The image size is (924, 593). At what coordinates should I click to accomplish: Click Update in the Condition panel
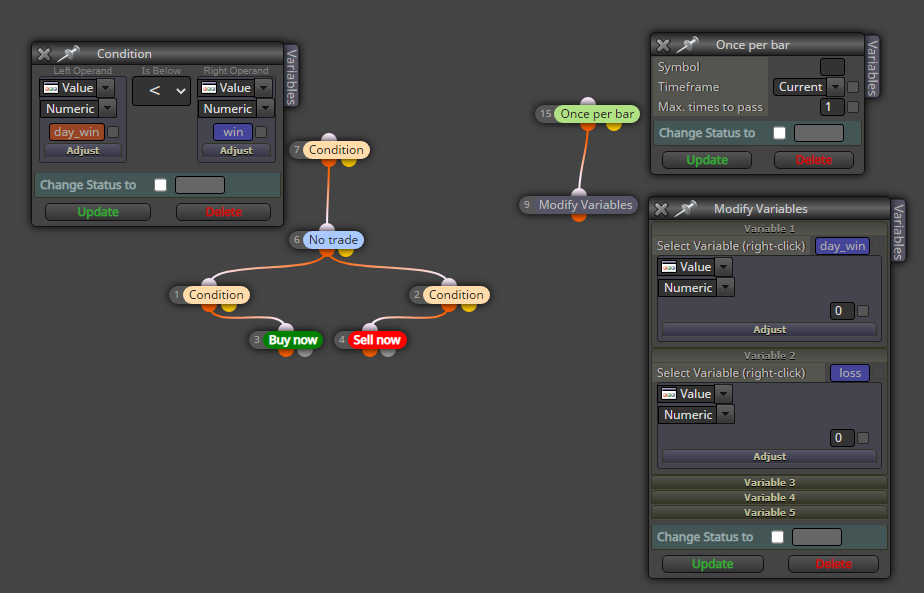(98, 212)
